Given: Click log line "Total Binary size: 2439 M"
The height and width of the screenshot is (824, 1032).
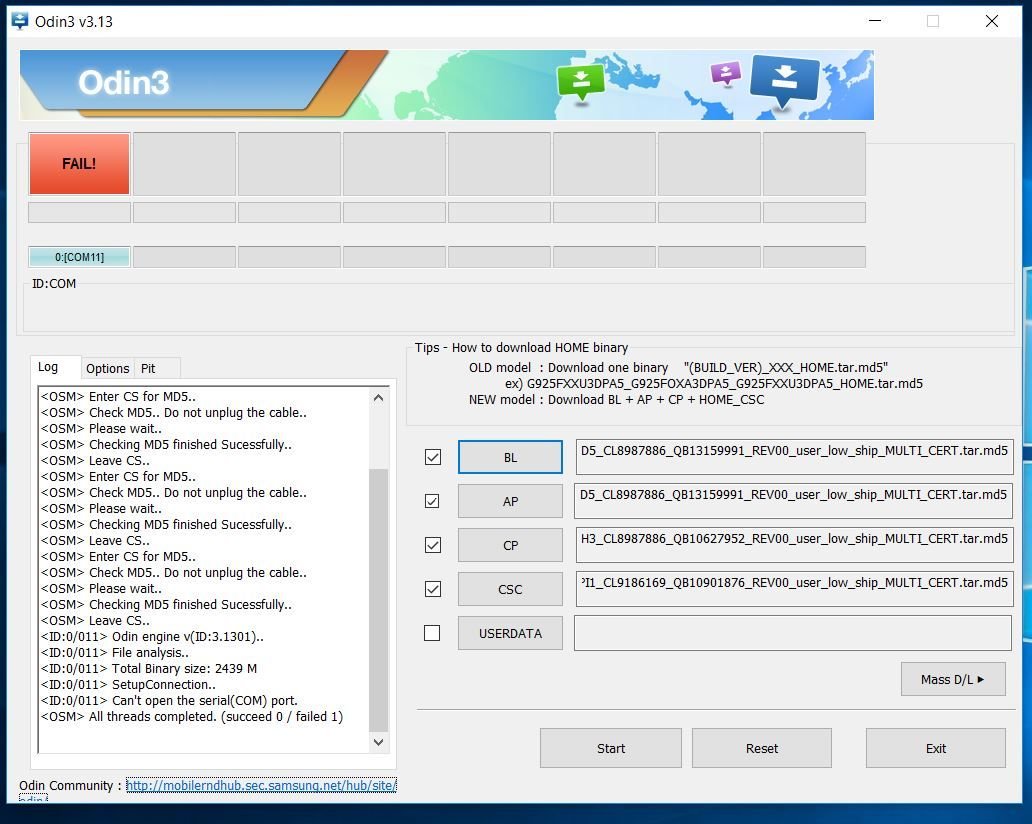Looking at the screenshot, I should pyautogui.click(x=149, y=669).
